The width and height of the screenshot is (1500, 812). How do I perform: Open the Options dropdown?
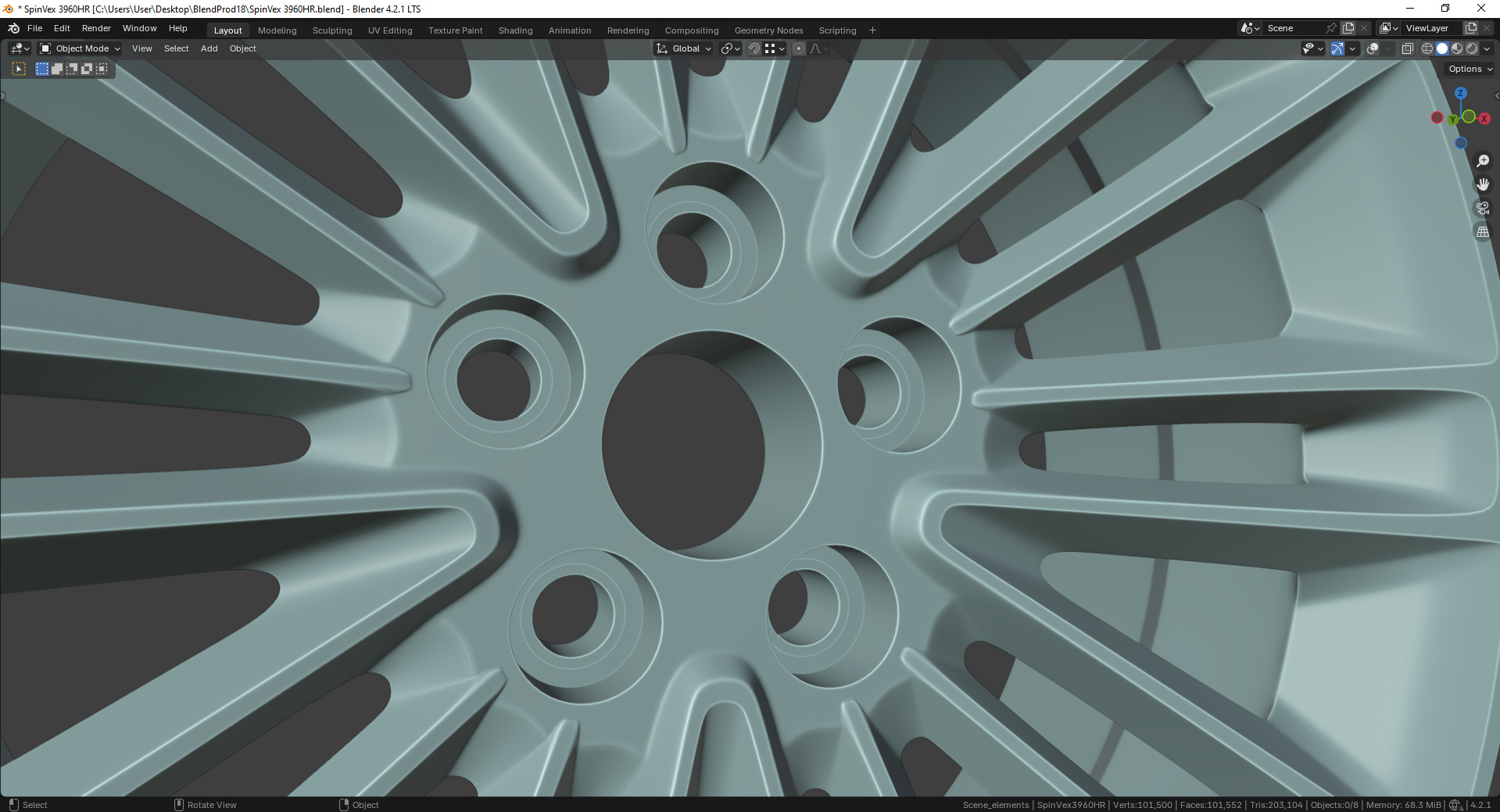(1470, 69)
